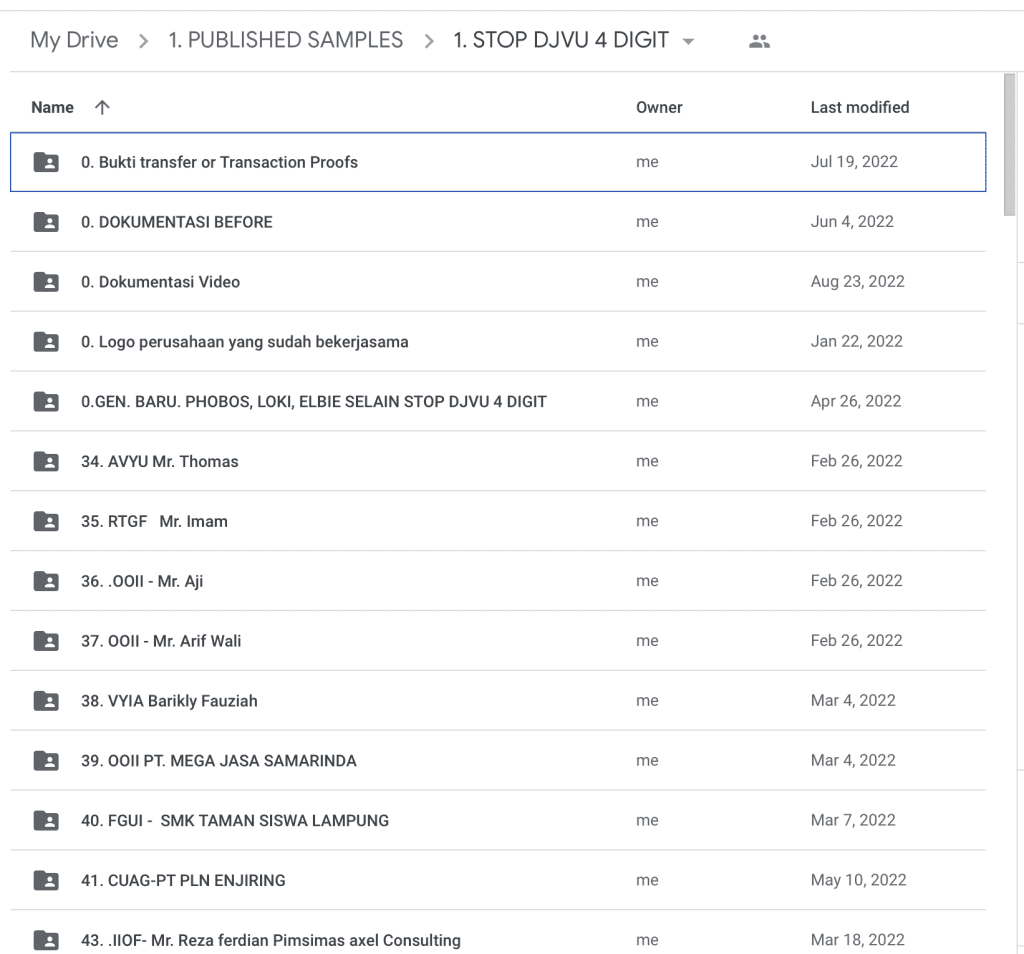Select the '41. CUAG-PT PLN ENJIRING' folder name
Viewport: 1024px width, 954px height.
pos(183,880)
